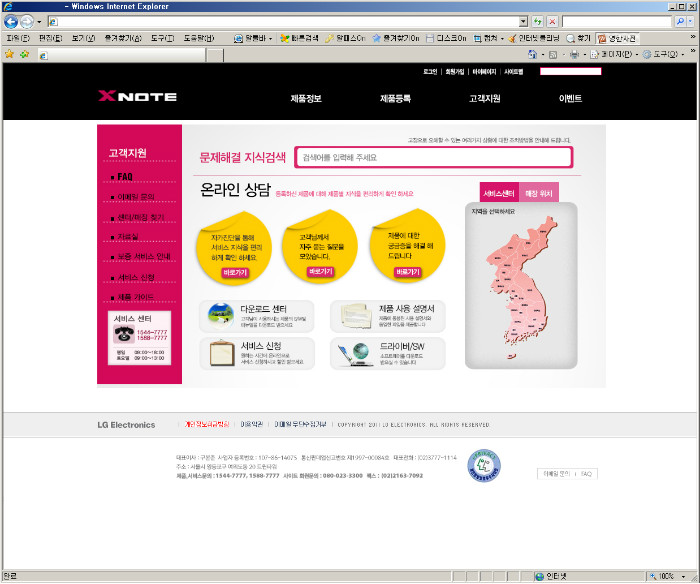Screen dimensions: 700x584
Task: Open the 제품정보 navigation menu
Action: click(x=306, y=98)
